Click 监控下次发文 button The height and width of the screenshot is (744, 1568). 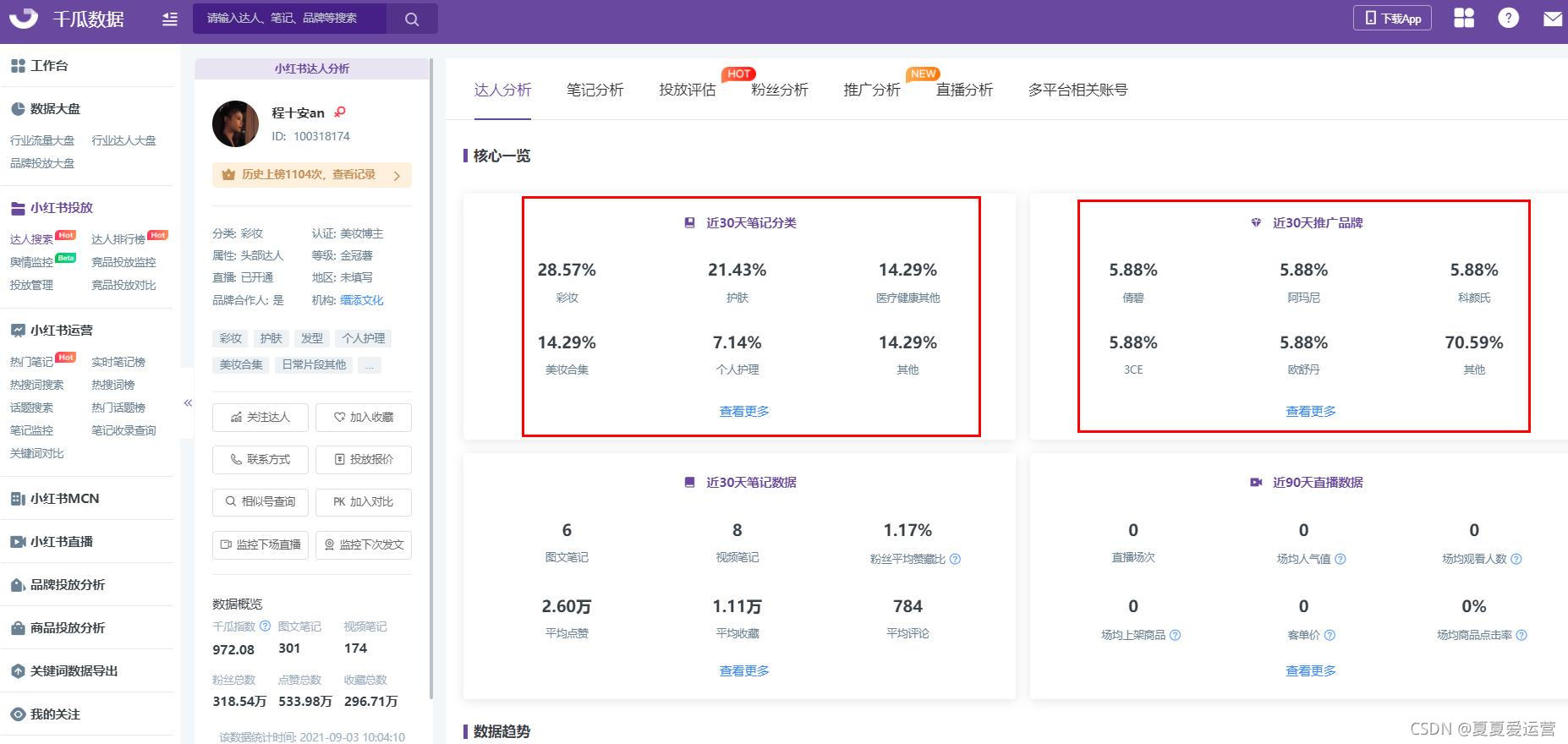[364, 544]
